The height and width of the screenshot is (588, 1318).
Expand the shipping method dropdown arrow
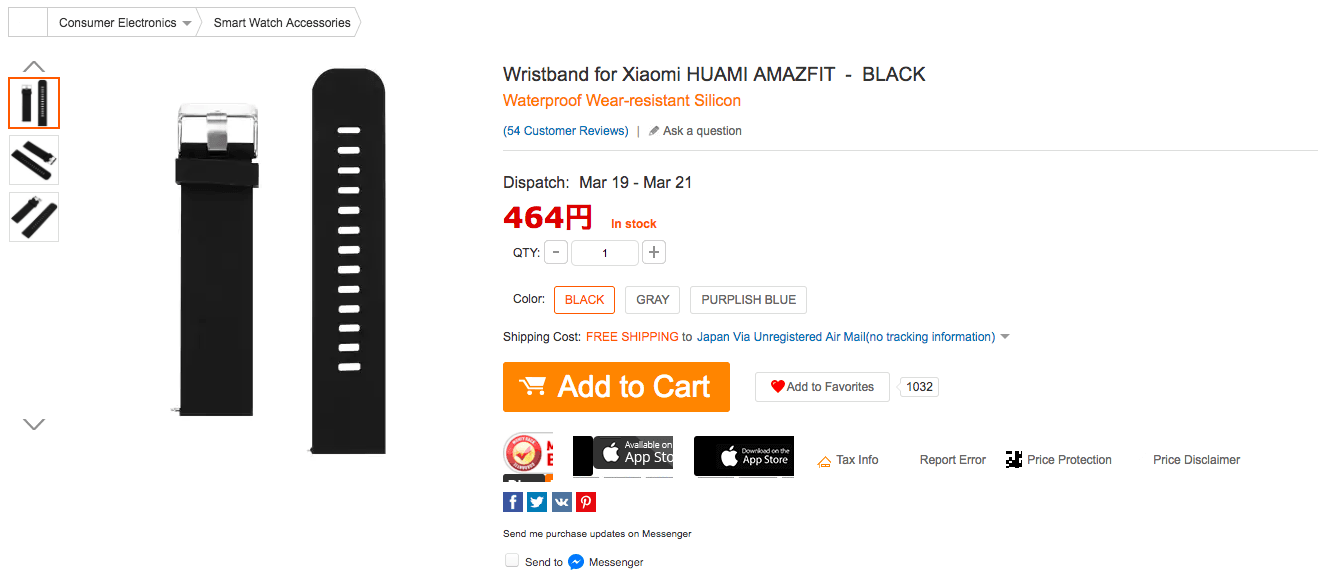pyautogui.click(x=1005, y=337)
